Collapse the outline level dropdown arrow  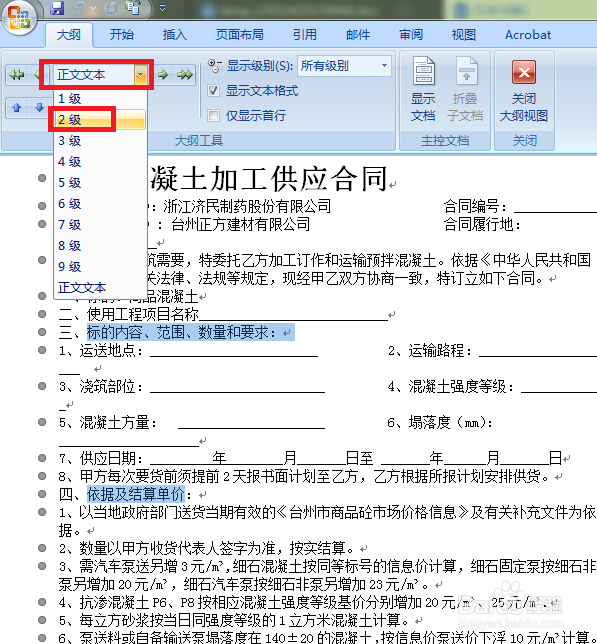point(140,75)
